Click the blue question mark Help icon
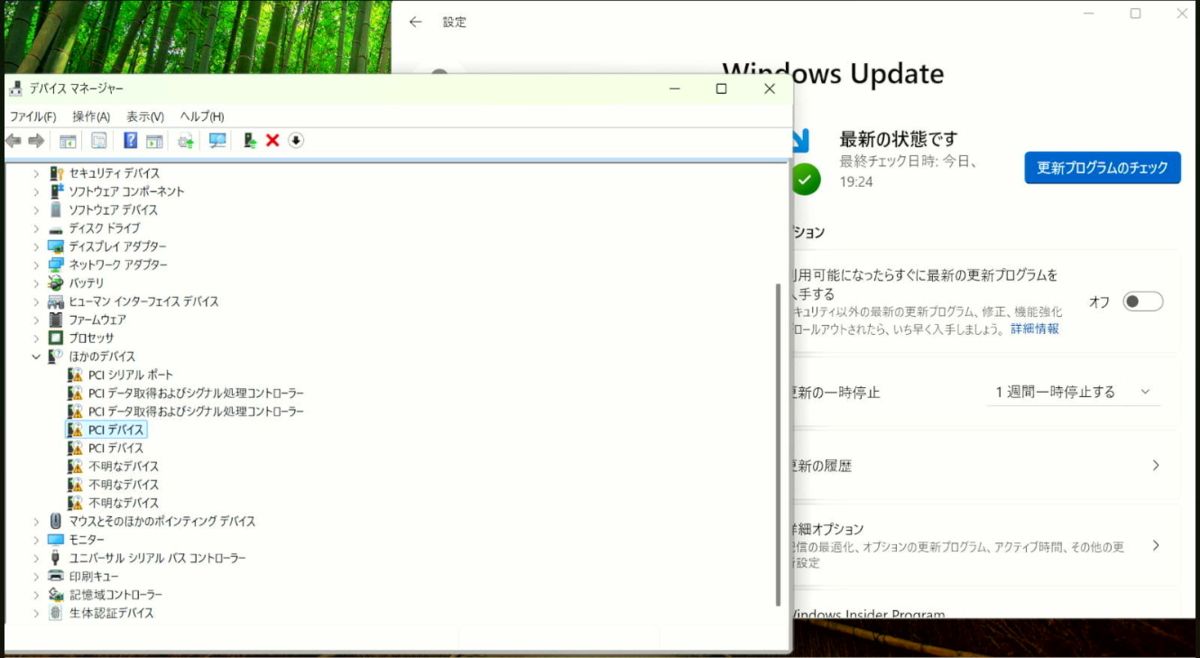 coord(130,141)
